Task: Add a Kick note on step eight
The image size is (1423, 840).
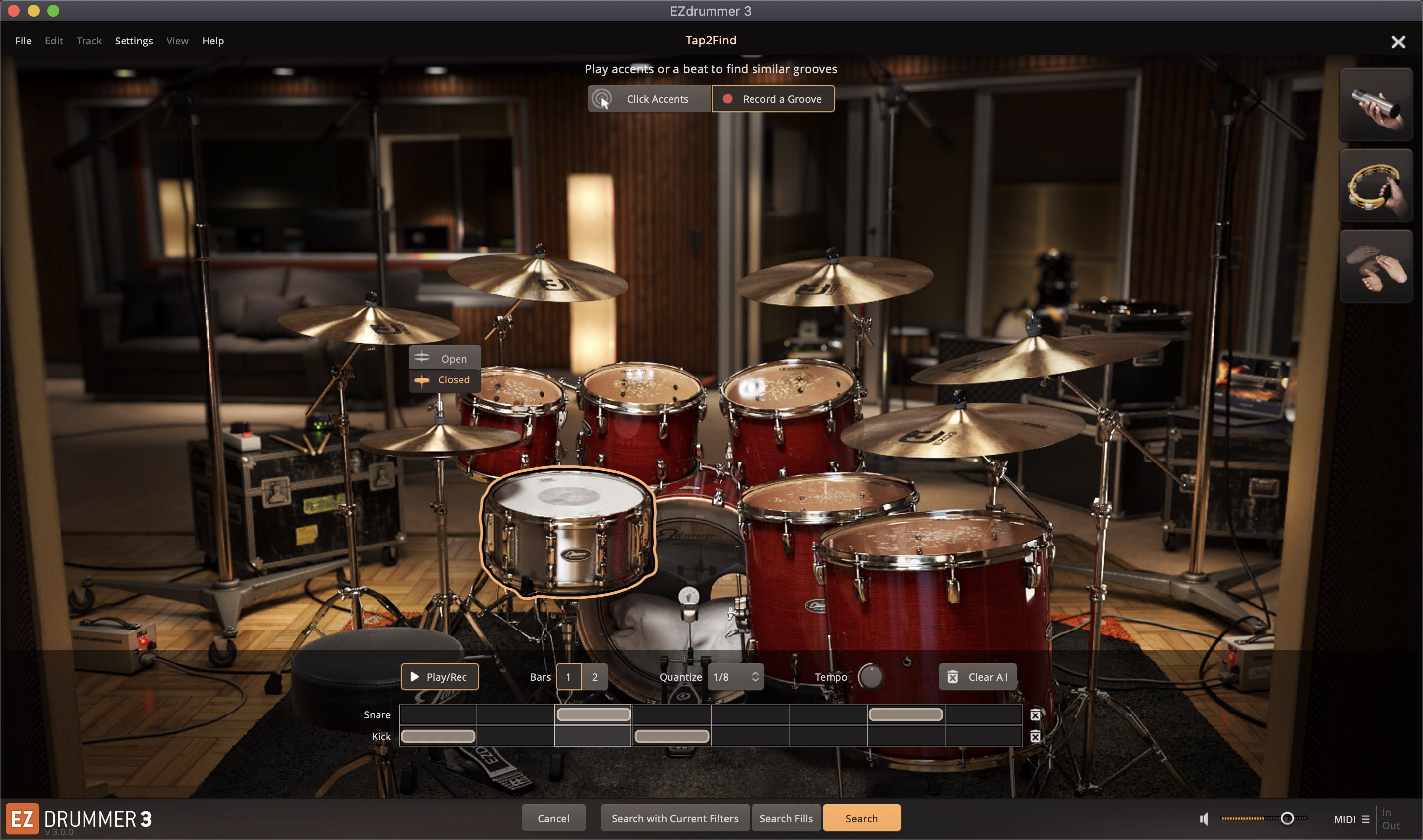Action: pos(984,736)
